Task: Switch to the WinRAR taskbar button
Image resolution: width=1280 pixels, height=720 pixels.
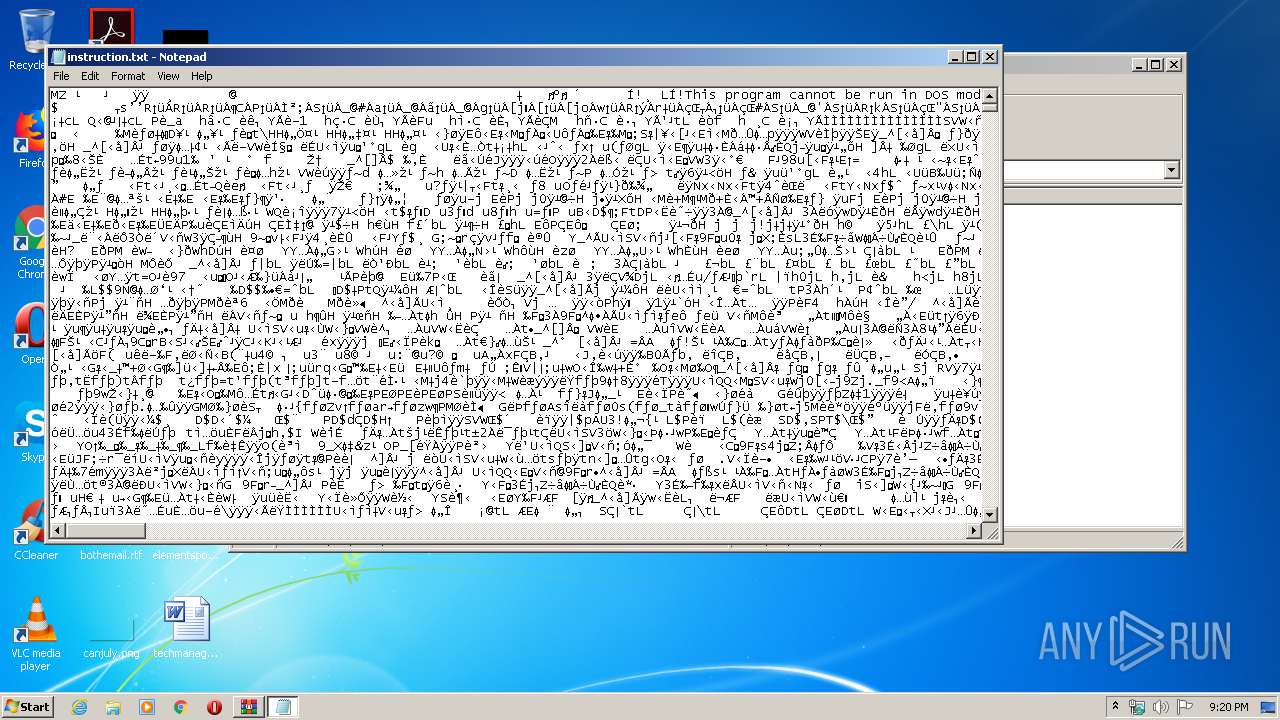Action: pos(249,707)
